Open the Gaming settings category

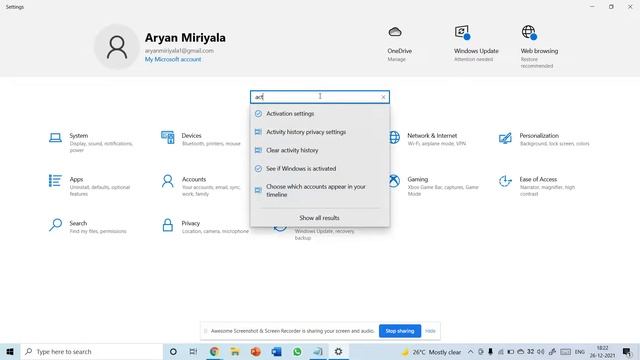(x=433, y=186)
